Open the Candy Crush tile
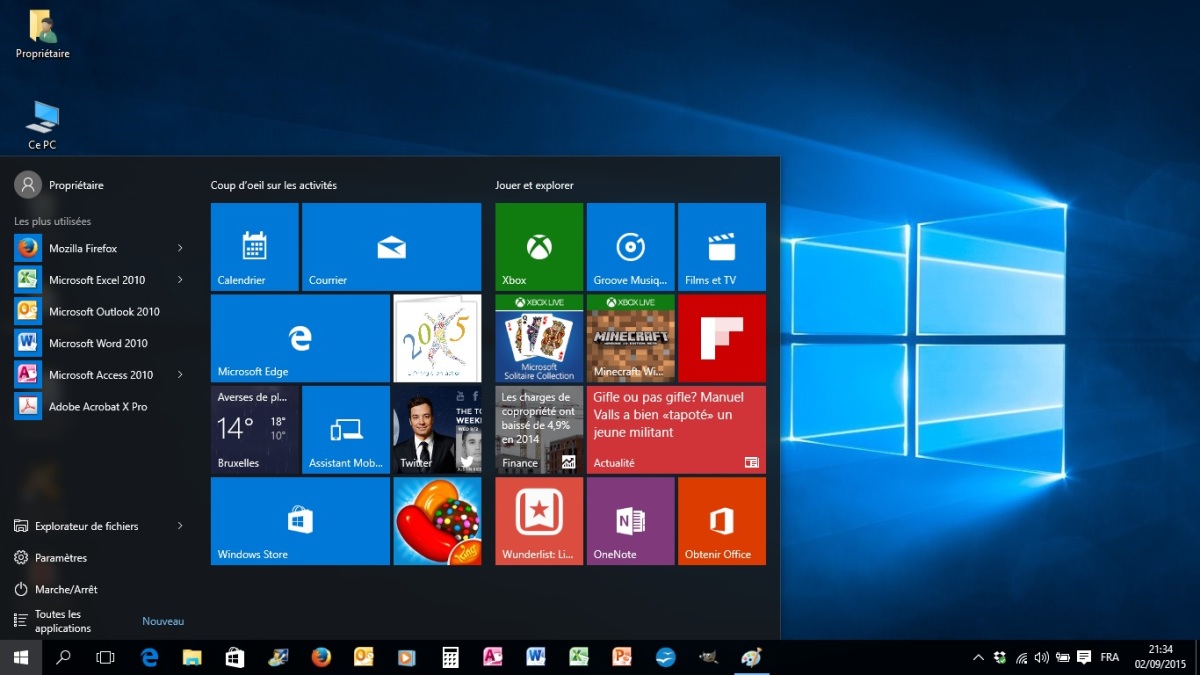Image resolution: width=1200 pixels, height=675 pixels. coord(437,521)
